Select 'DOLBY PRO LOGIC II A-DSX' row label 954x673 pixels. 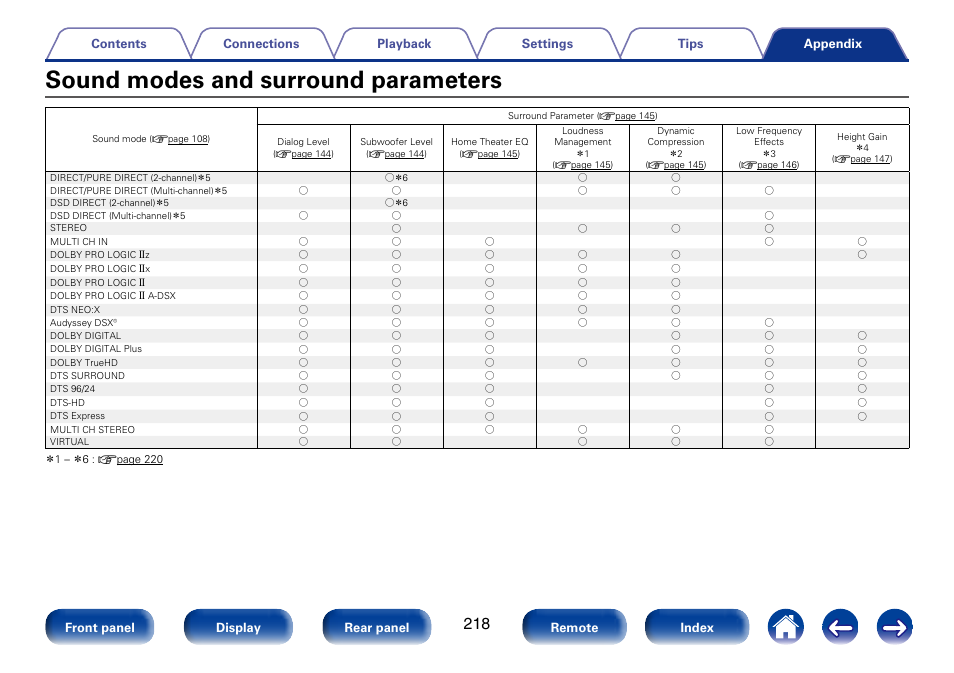[113, 296]
